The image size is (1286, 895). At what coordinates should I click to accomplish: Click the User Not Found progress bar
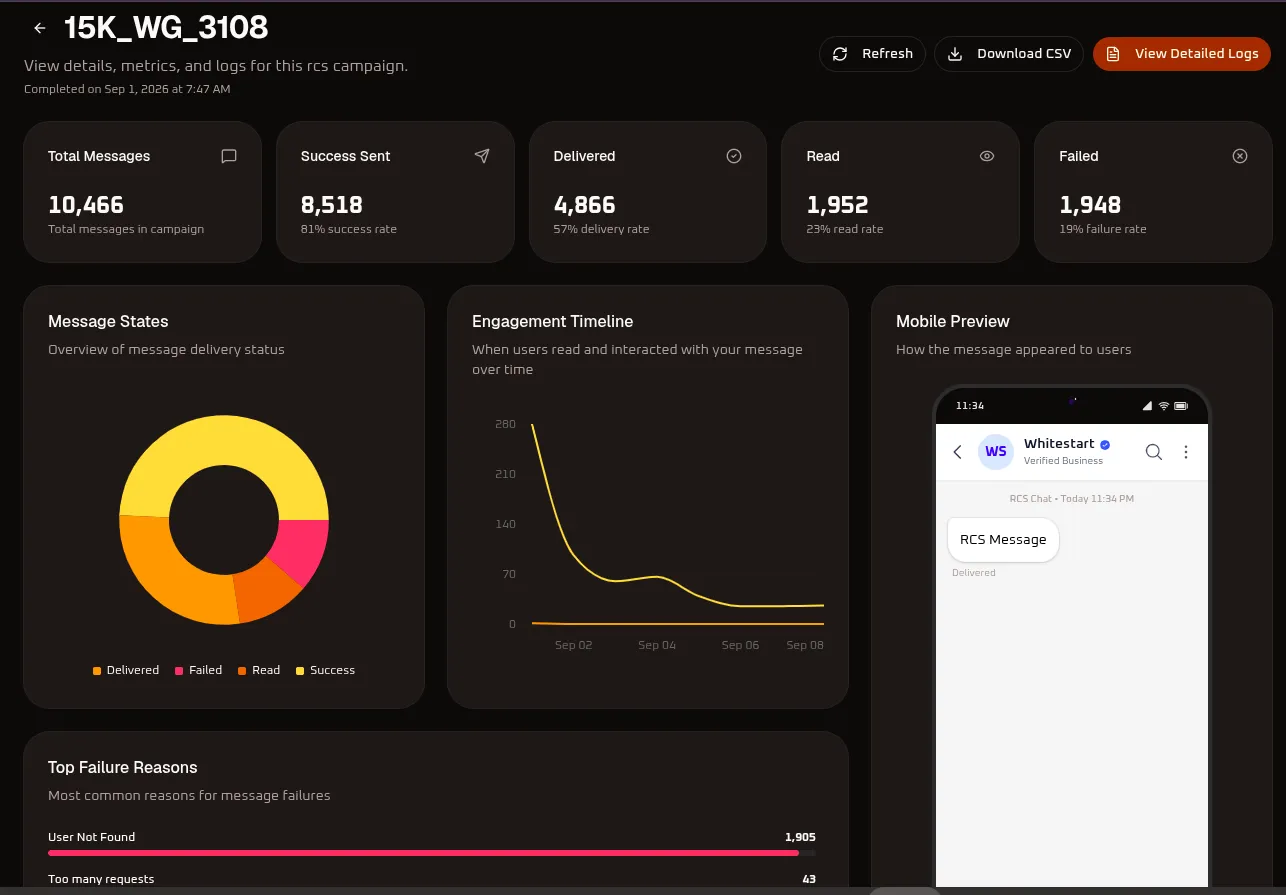432,853
